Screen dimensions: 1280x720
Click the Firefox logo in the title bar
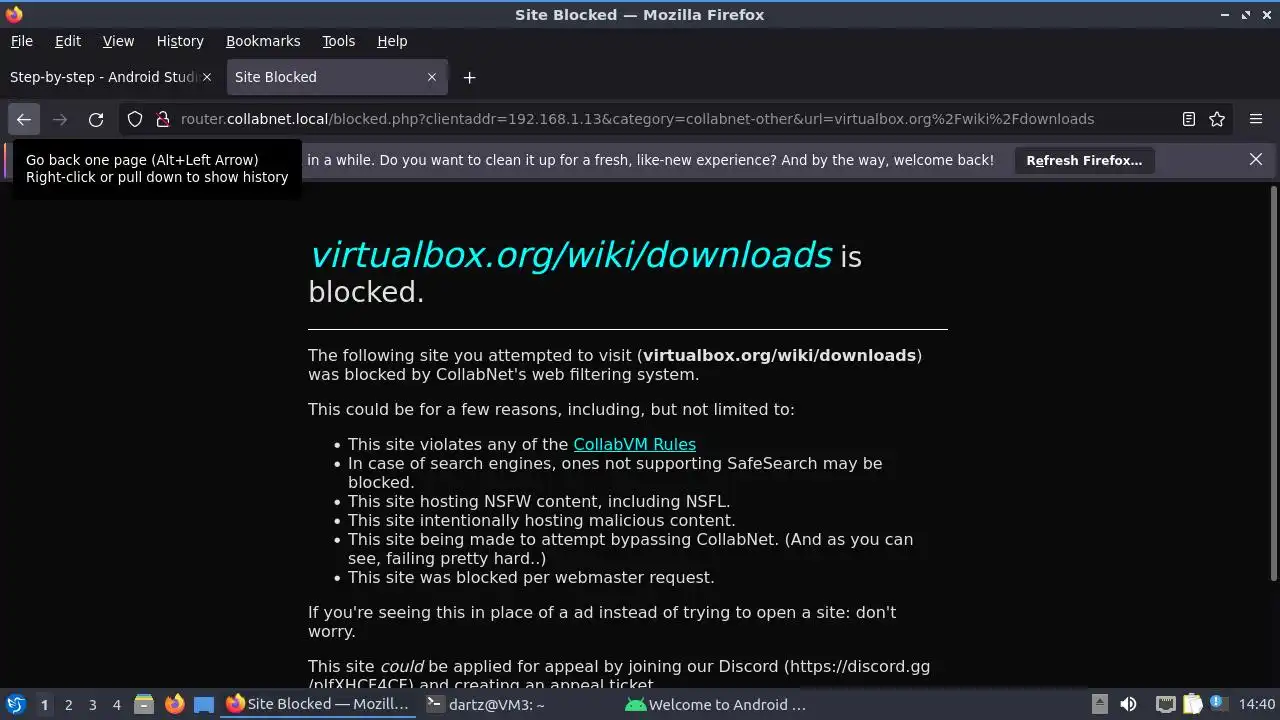pyautogui.click(x=14, y=14)
